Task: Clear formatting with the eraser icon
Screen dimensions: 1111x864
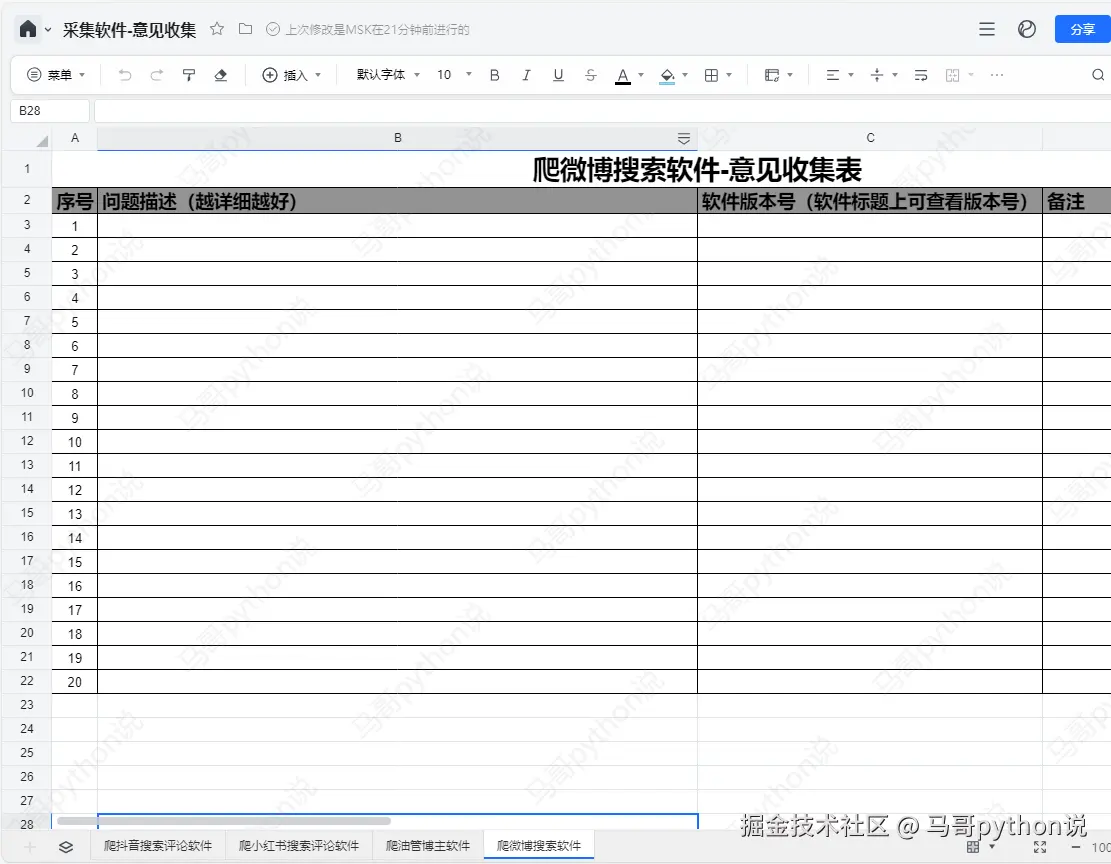Action: click(x=221, y=74)
